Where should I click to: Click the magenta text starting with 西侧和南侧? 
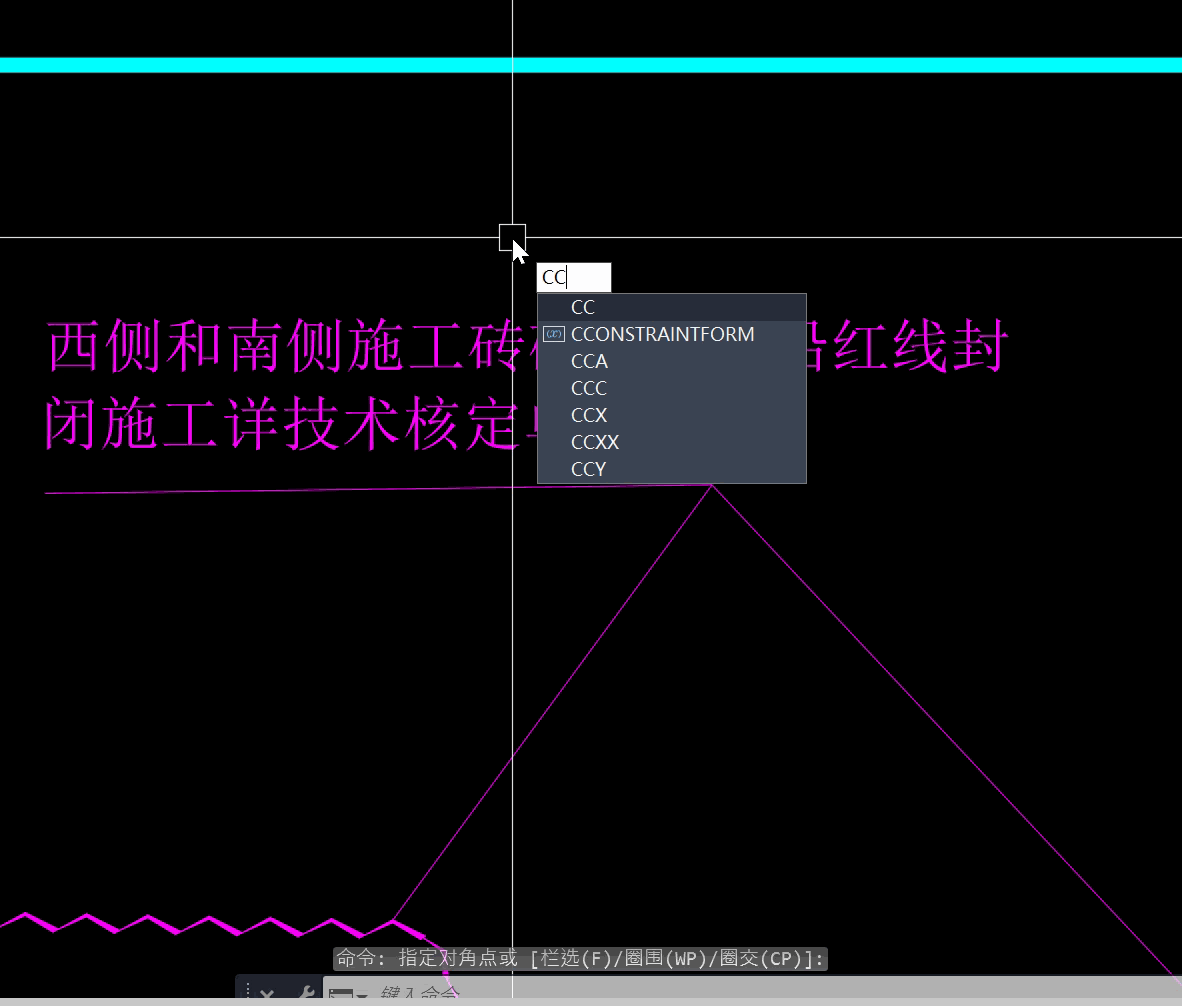[280, 348]
